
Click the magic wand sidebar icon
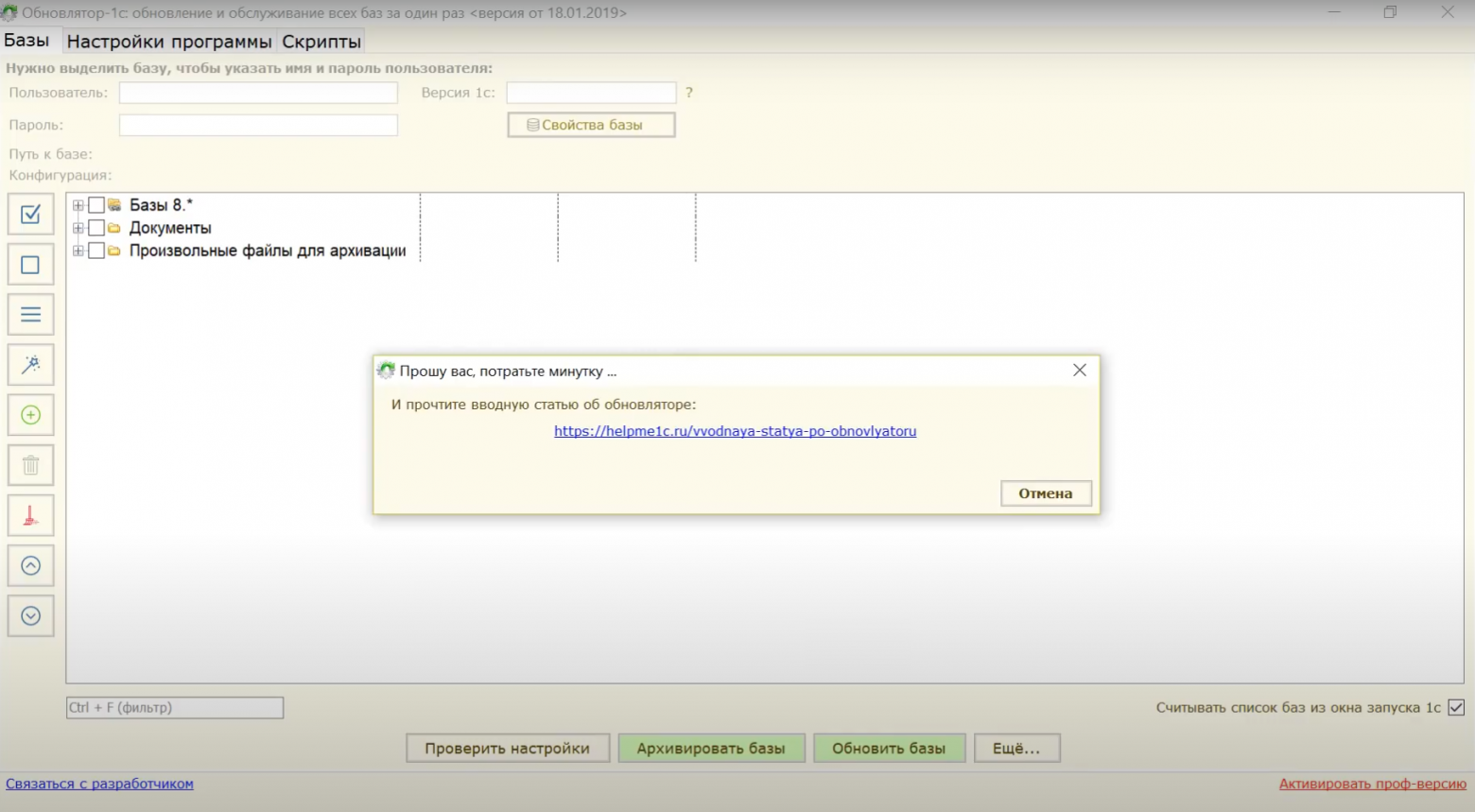coord(30,365)
